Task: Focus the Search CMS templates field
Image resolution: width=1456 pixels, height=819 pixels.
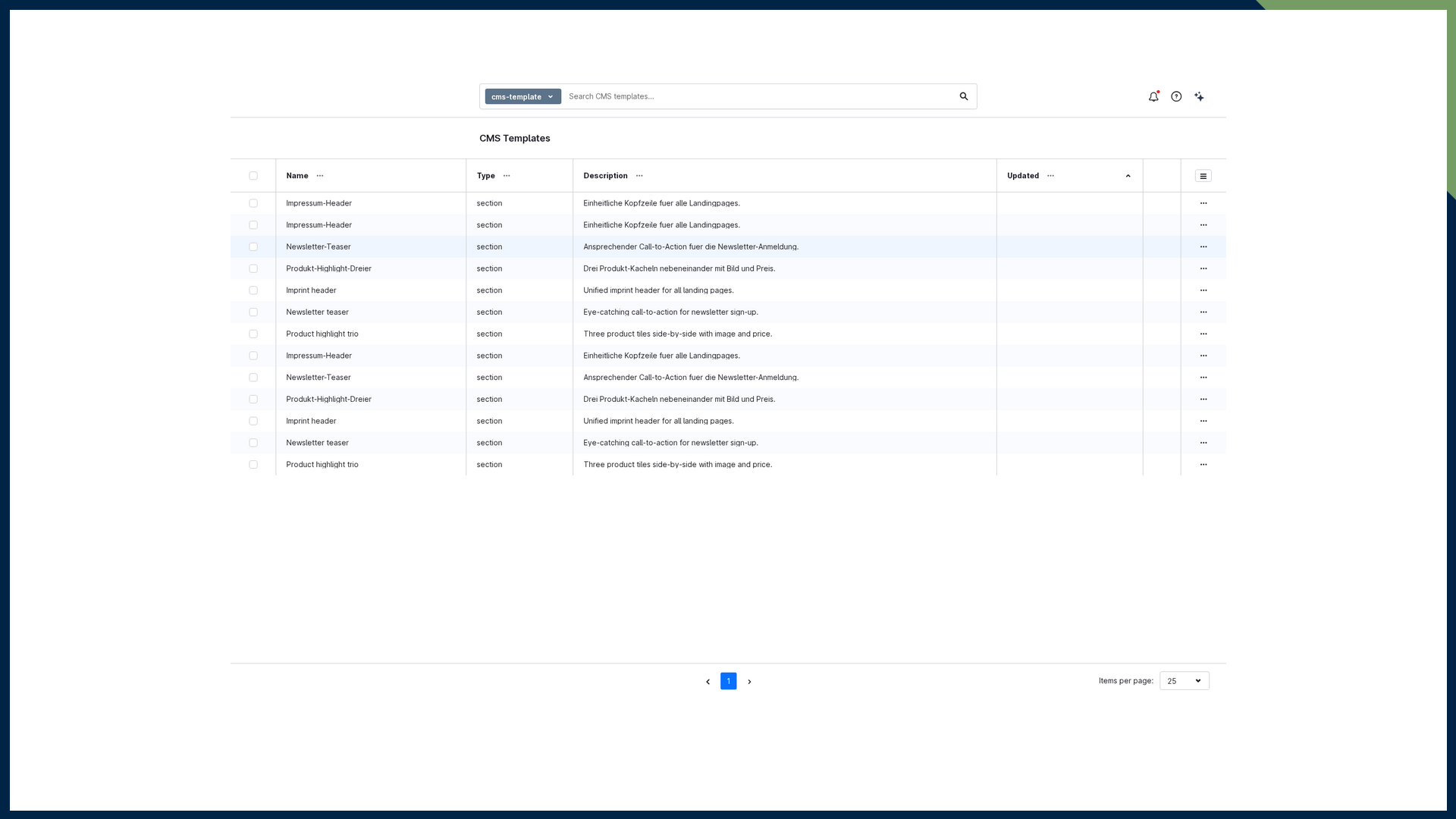Action: pos(758,96)
